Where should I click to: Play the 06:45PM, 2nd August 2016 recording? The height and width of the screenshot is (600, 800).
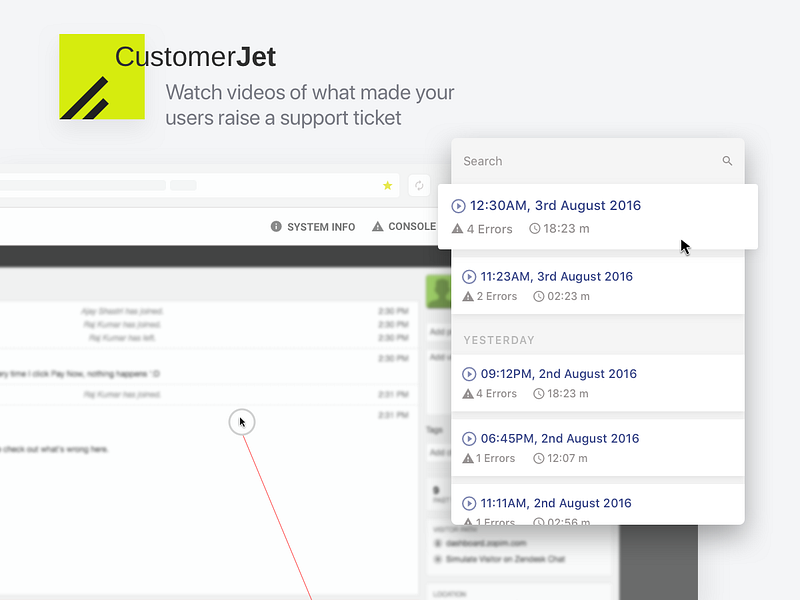tap(469, 439)
